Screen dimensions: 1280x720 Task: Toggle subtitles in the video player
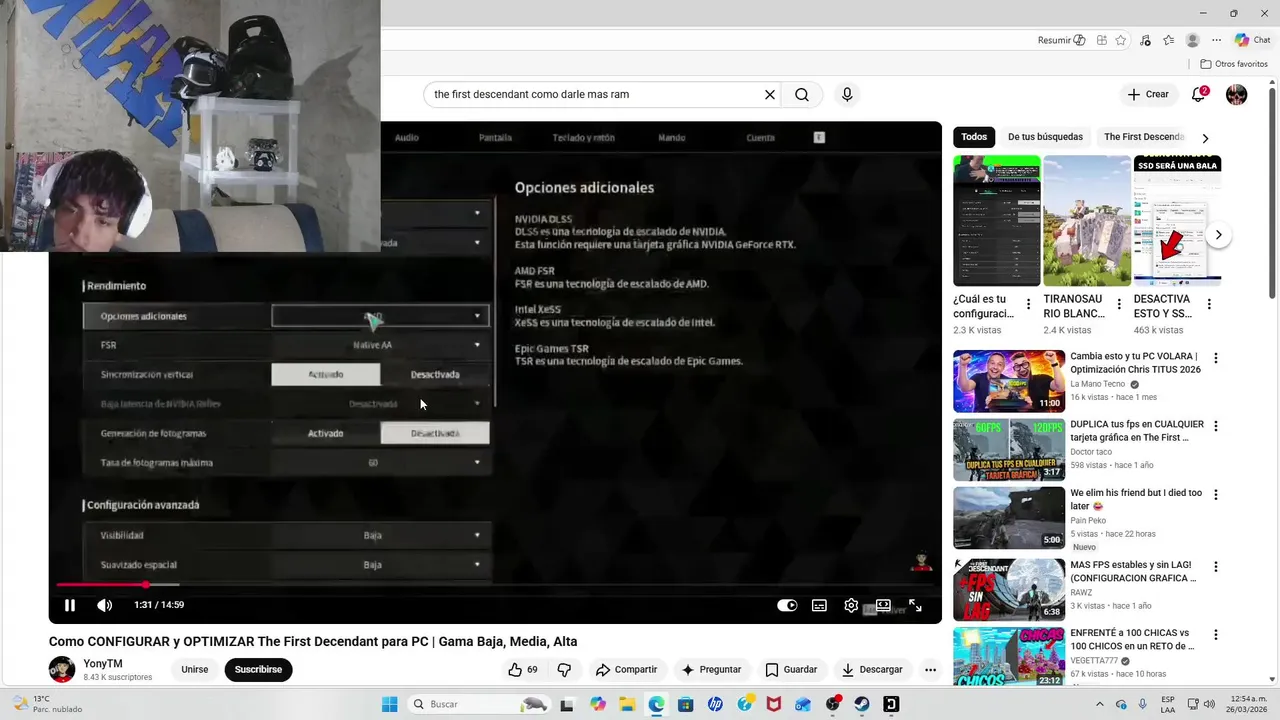pyautogui.click(x=819, y=605)
